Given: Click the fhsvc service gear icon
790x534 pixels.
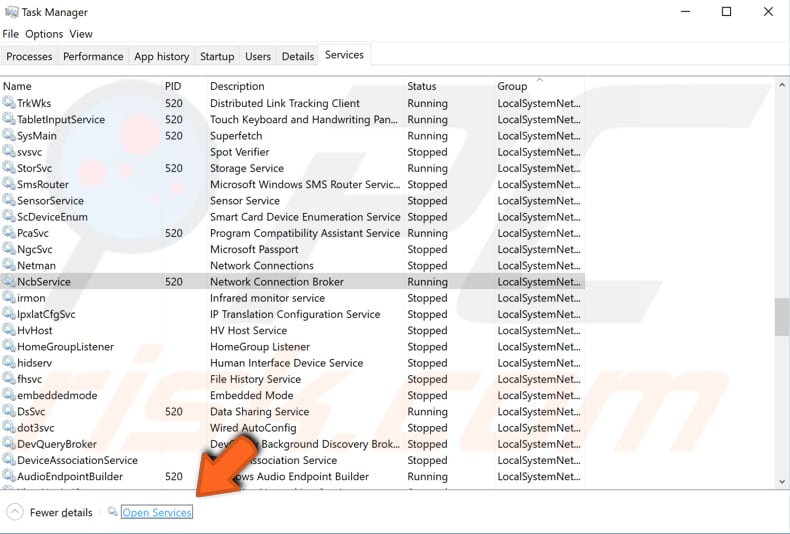Looking at the screenshot, I should click(x=9, y=378).
